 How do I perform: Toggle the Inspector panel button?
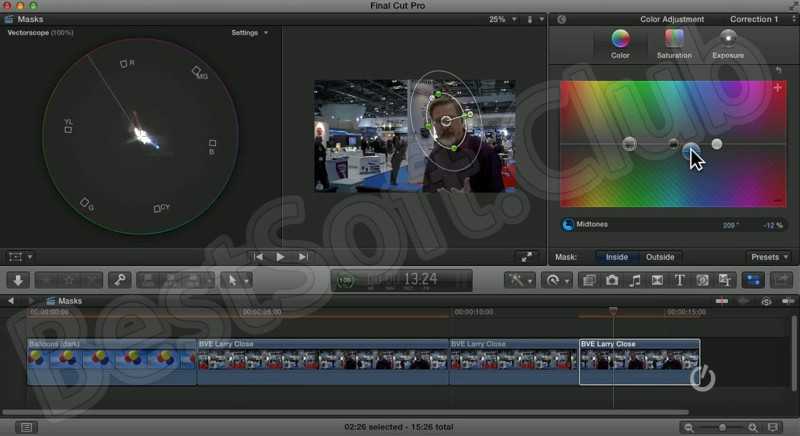tap(753, 280)
